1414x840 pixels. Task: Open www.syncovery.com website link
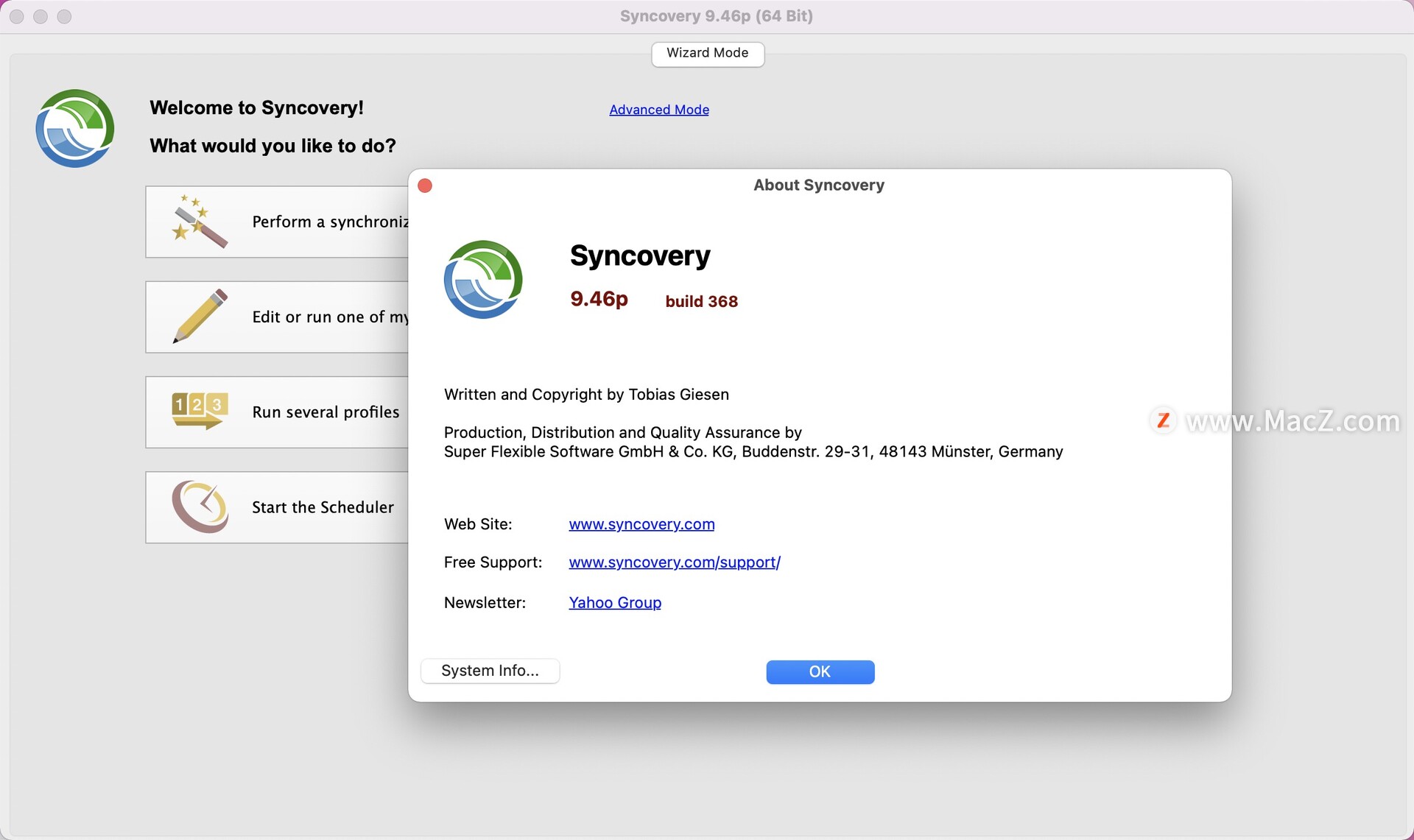(641, 524)
